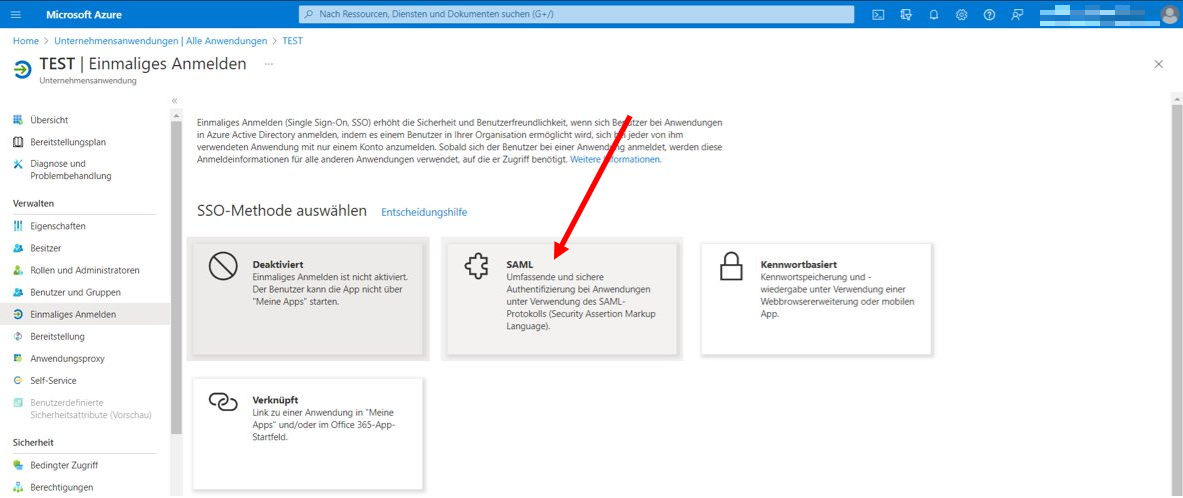Select the SAML sign-on method card
This screenshot has width=1183, height=498.
point(562,299)
